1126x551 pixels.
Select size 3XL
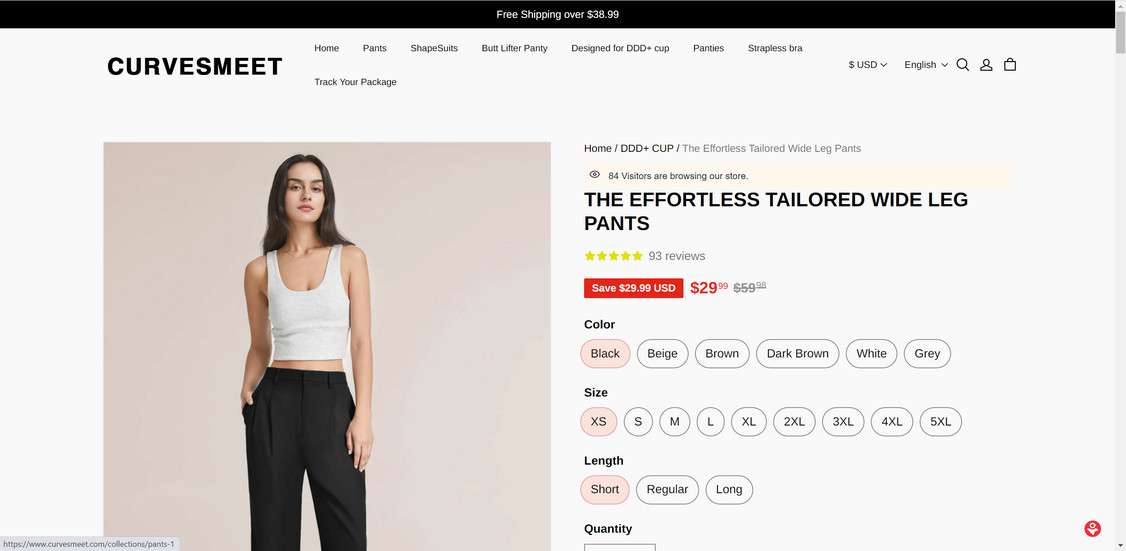(x=843, y=422)
